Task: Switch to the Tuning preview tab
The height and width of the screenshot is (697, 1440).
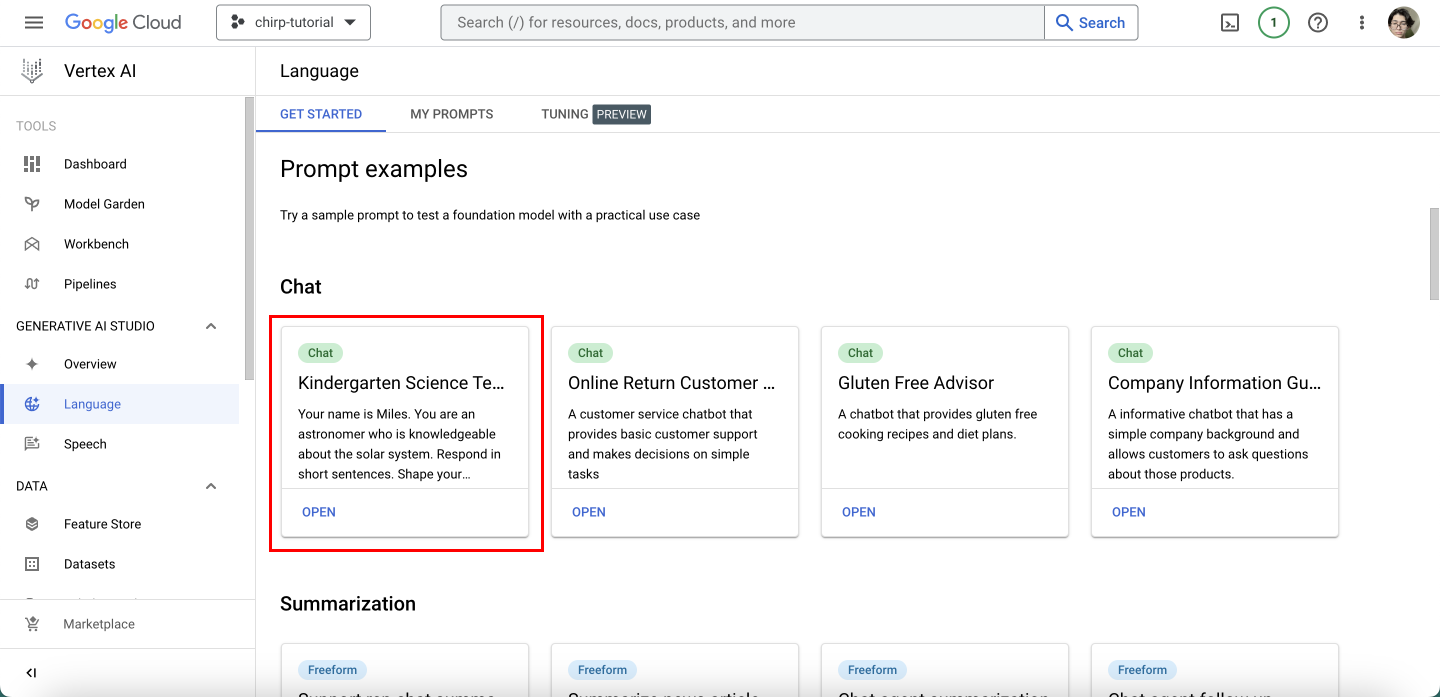Action: coord(595,114)
